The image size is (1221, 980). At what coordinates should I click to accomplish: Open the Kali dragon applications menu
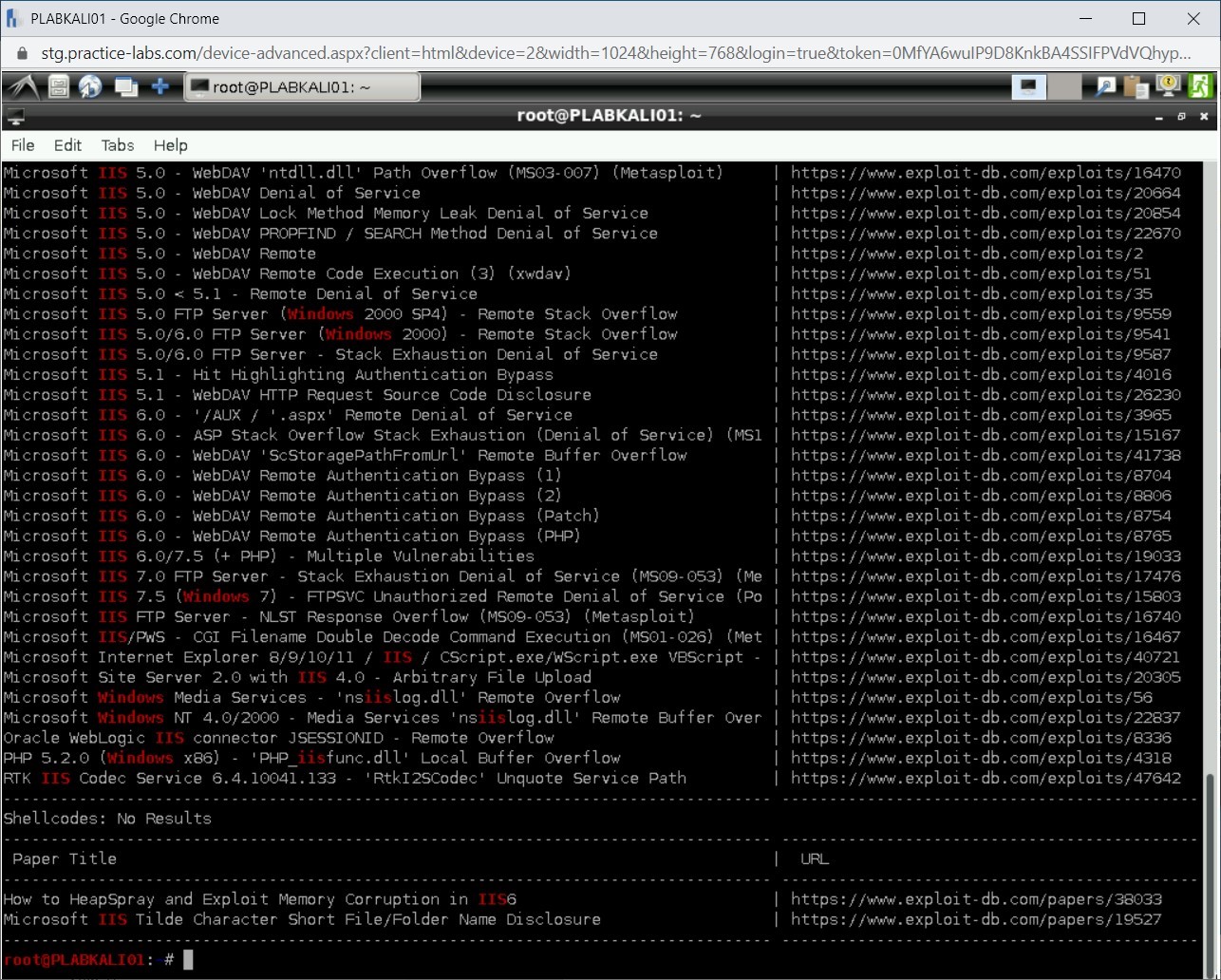(23, 87)
